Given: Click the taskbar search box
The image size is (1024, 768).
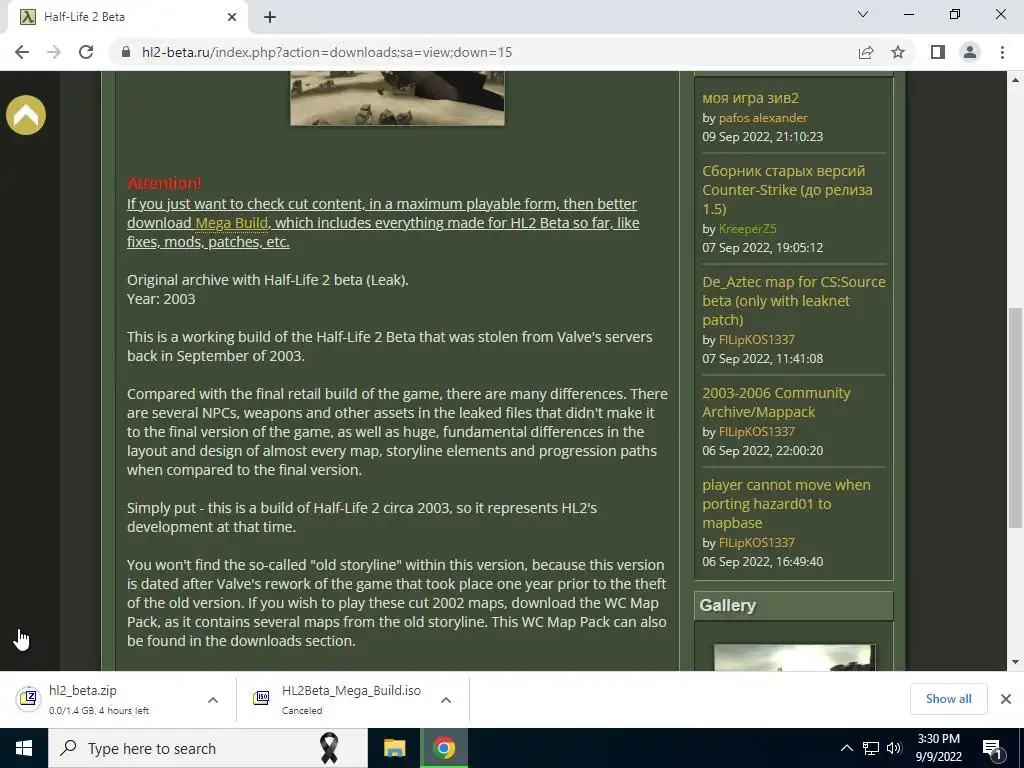Looking at the screenshot, I should [208, 748].
